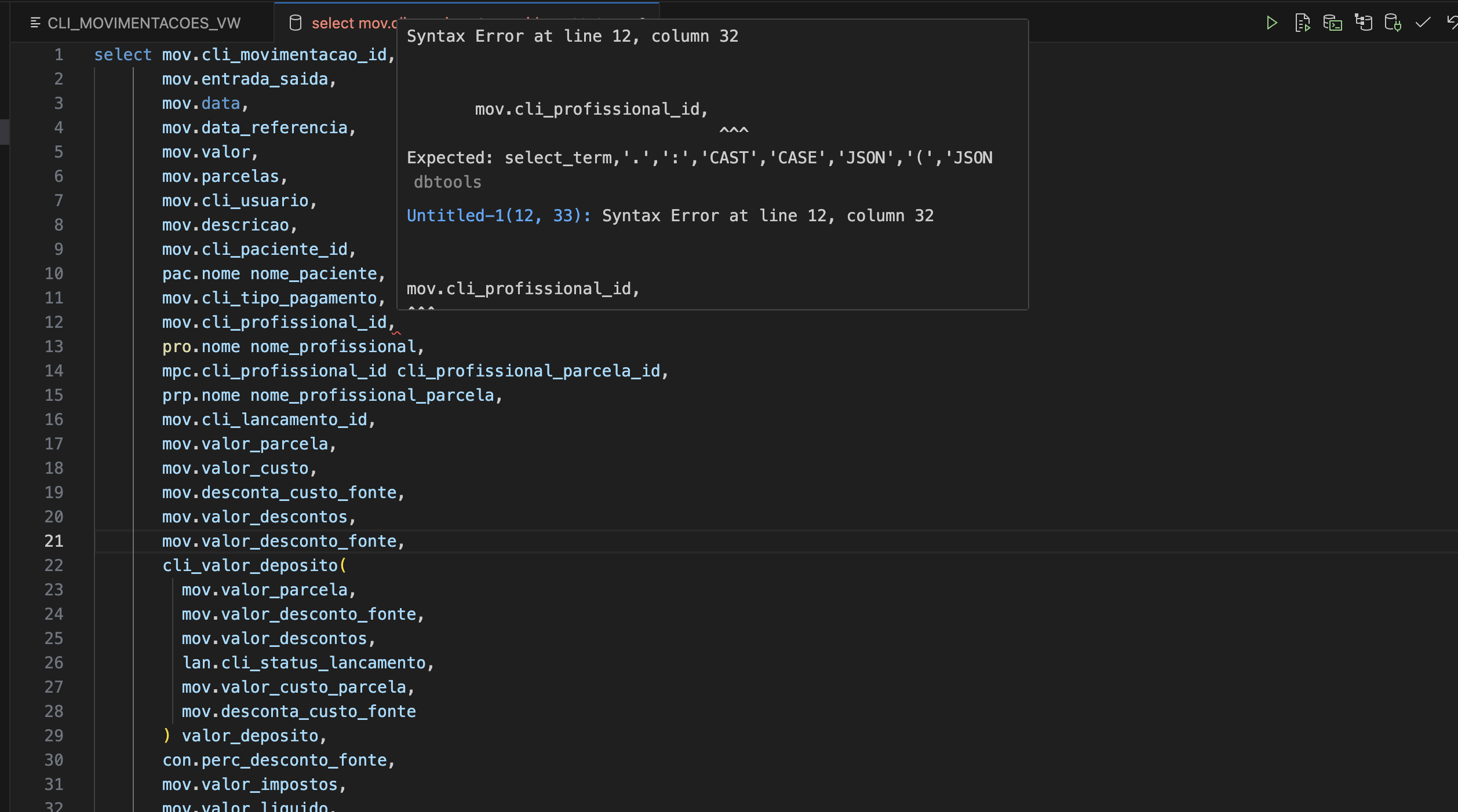The image size is (1458, 812).
Task: Click the red squiggle error marker on line 12
Action: 396,333
